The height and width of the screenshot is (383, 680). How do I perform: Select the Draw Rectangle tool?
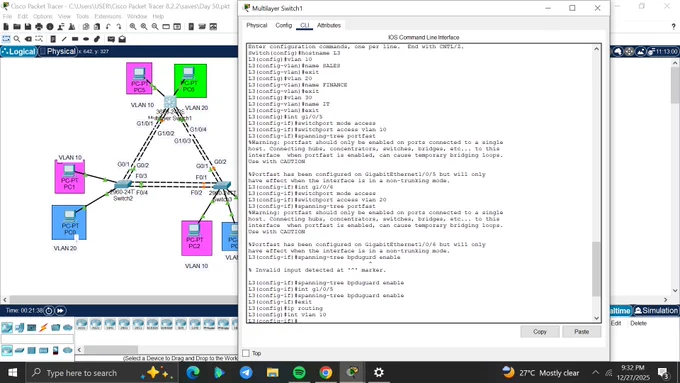[x=75, y=39]
